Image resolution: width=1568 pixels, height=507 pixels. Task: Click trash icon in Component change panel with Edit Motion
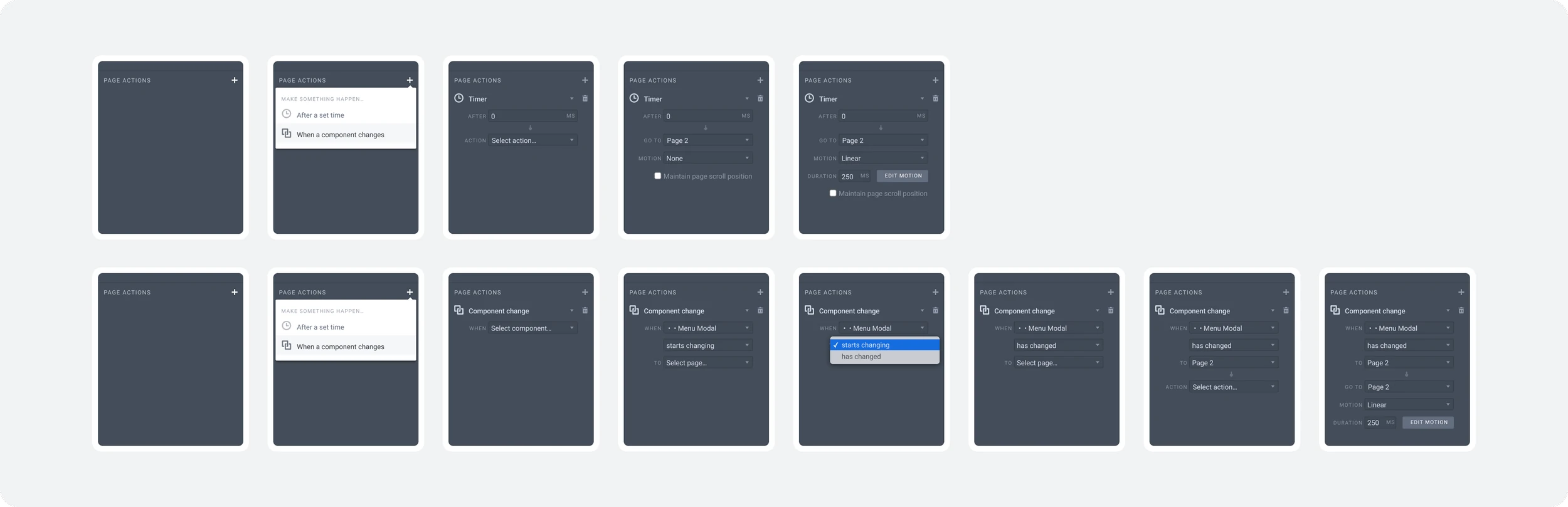coord(1461,310)
